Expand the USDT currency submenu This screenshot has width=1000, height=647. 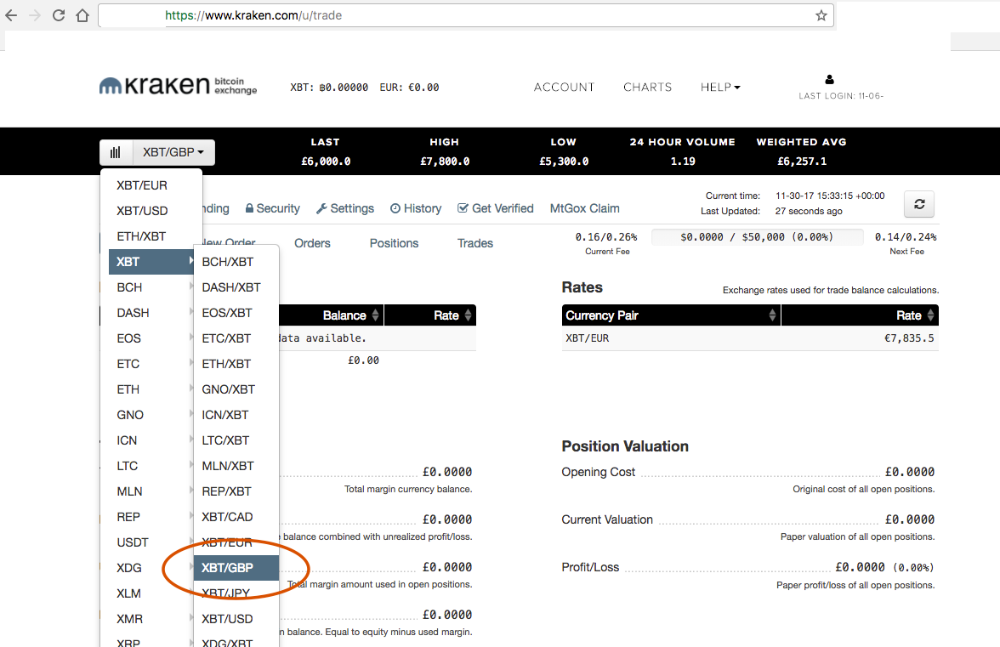tap(151, 543)
